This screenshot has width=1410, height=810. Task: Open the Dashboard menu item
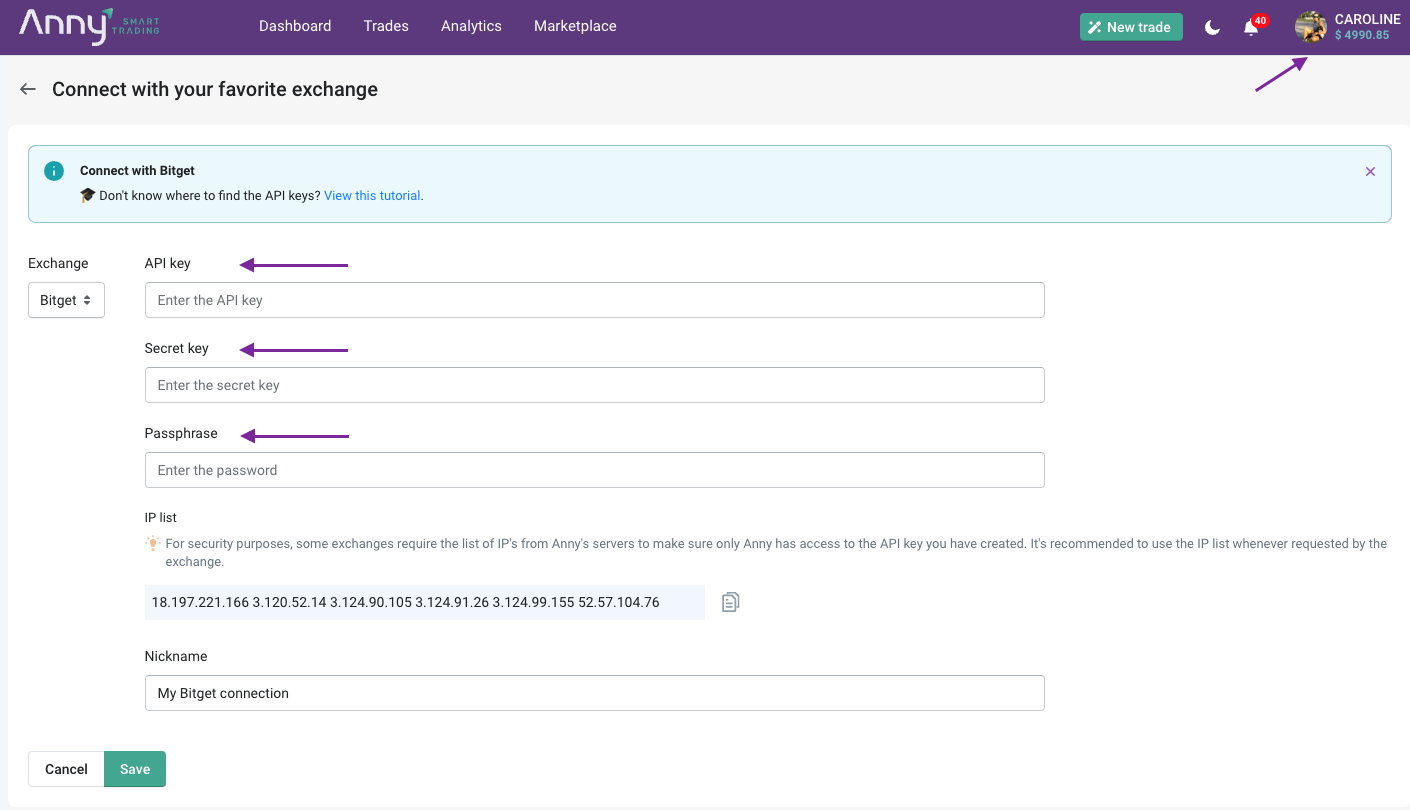point(295,26)
